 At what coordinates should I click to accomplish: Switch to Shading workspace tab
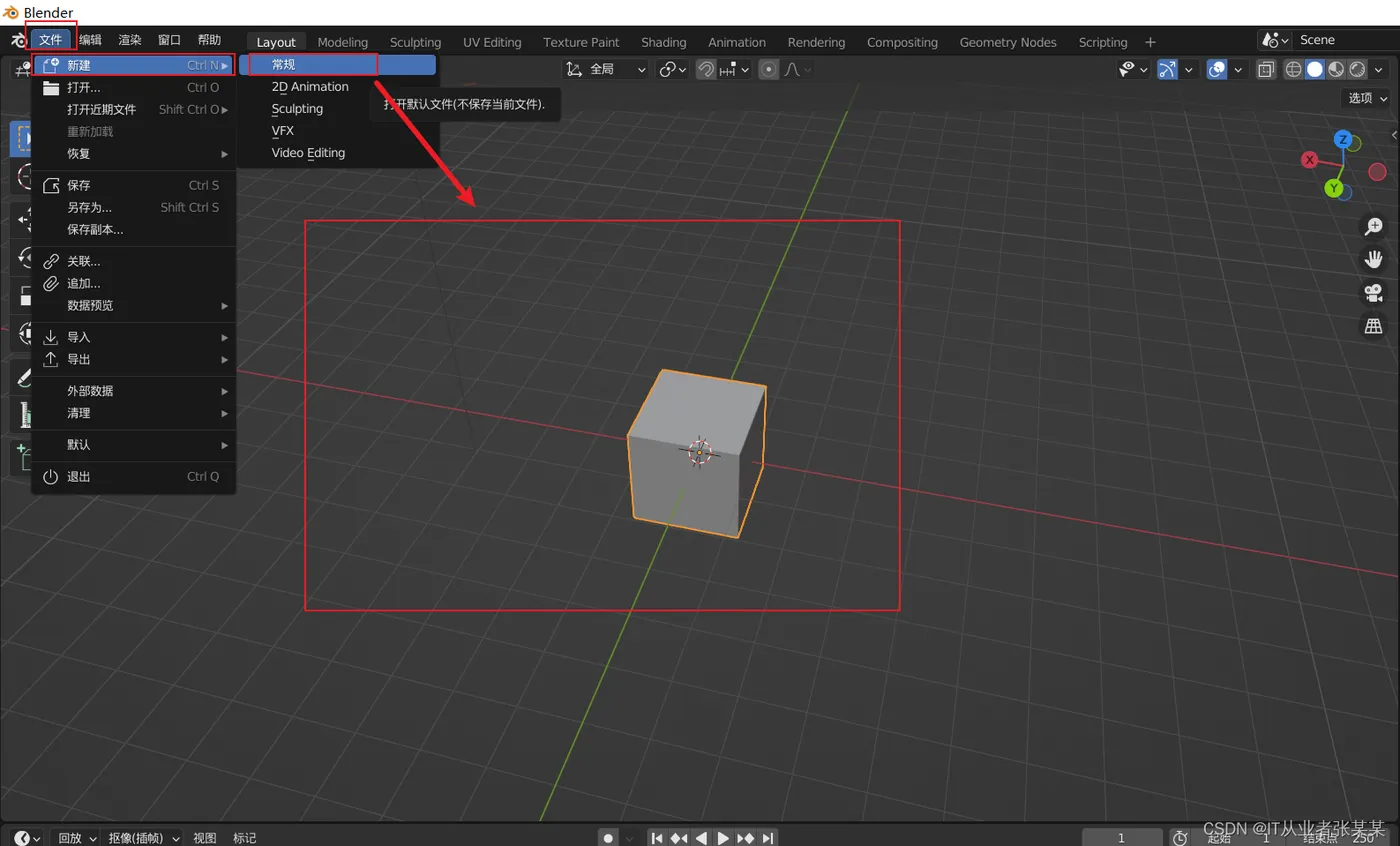click(664, 42)
